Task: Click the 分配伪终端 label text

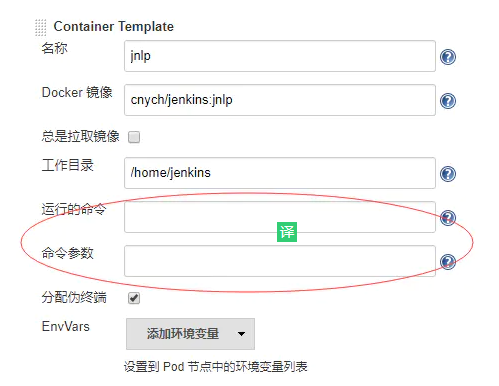Action: [74, 297]
